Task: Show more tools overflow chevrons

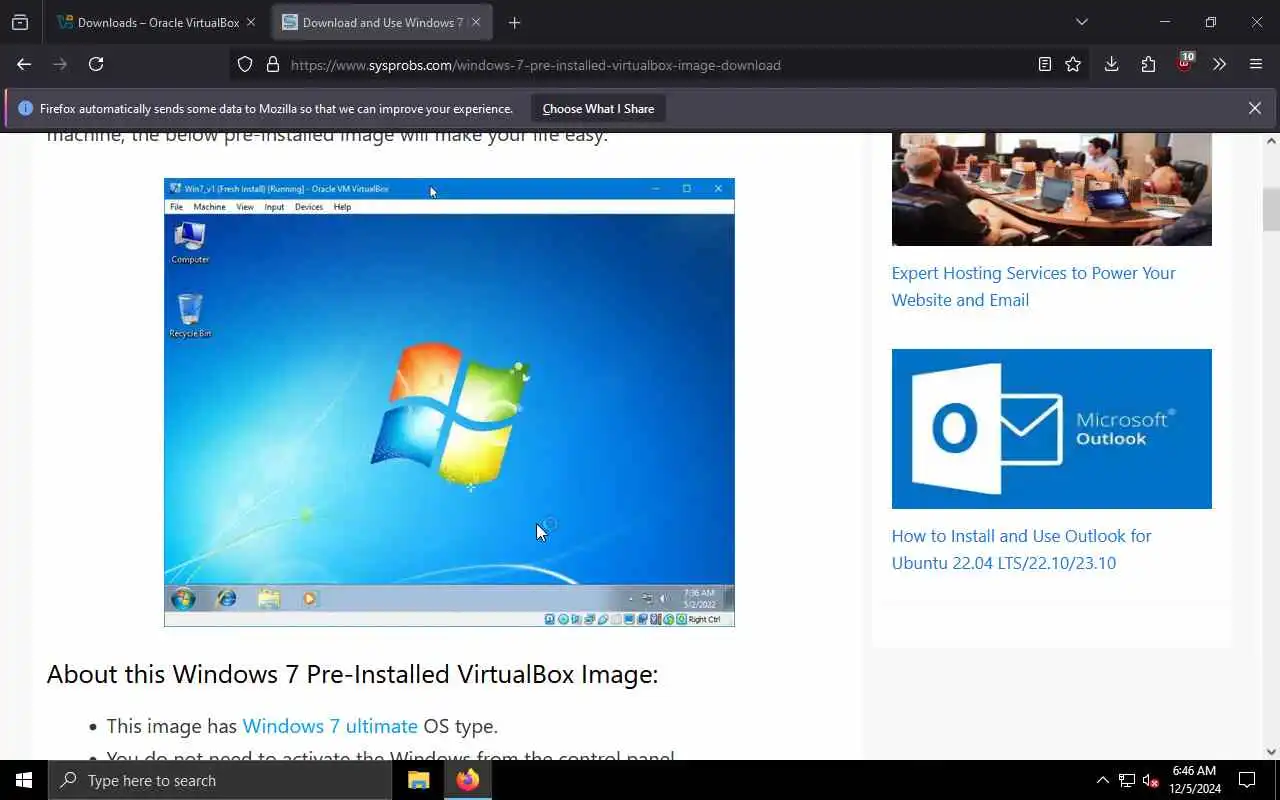Action: 1219,64
